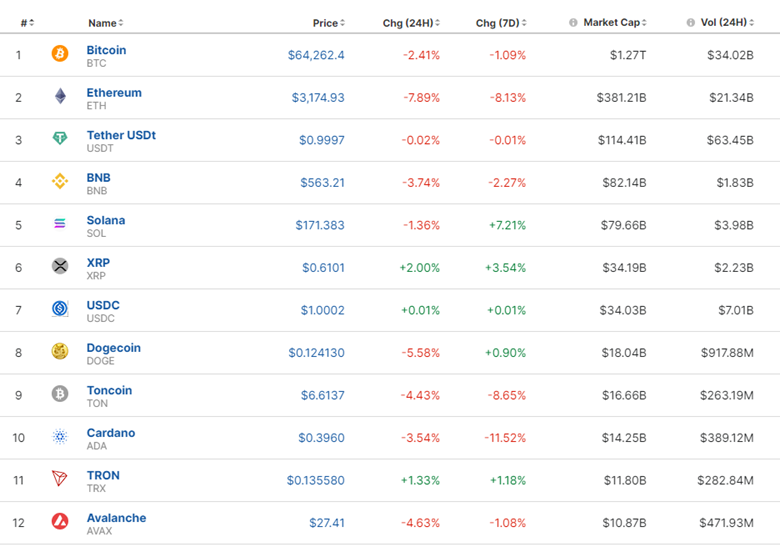
Task: Sort by Chg (7D) column header
Action: click(x=501, y=23)
